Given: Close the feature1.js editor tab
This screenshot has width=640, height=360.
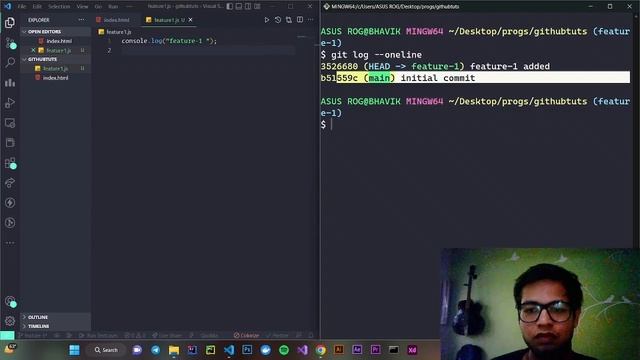Looking at the screenshot, I should click(191, 20).
